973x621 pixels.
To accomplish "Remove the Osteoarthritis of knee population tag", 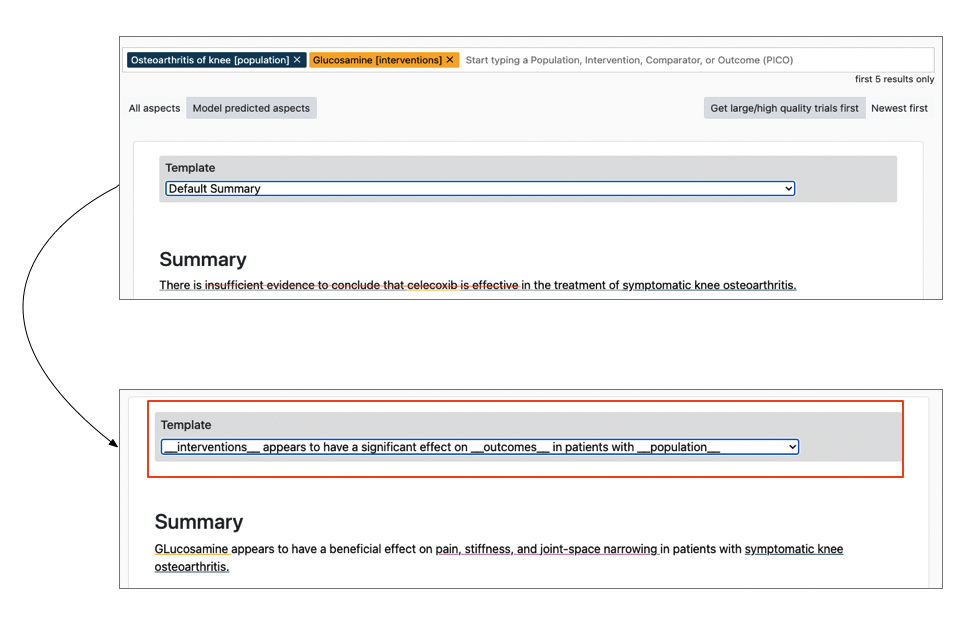I will 297,60.
